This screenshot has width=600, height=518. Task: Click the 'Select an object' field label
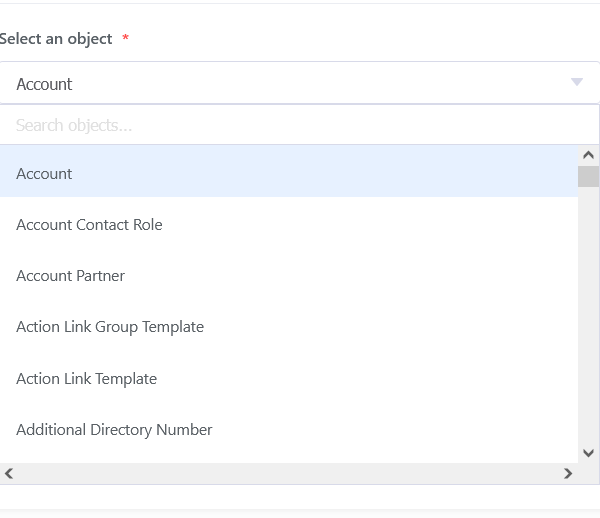[56, 39]
